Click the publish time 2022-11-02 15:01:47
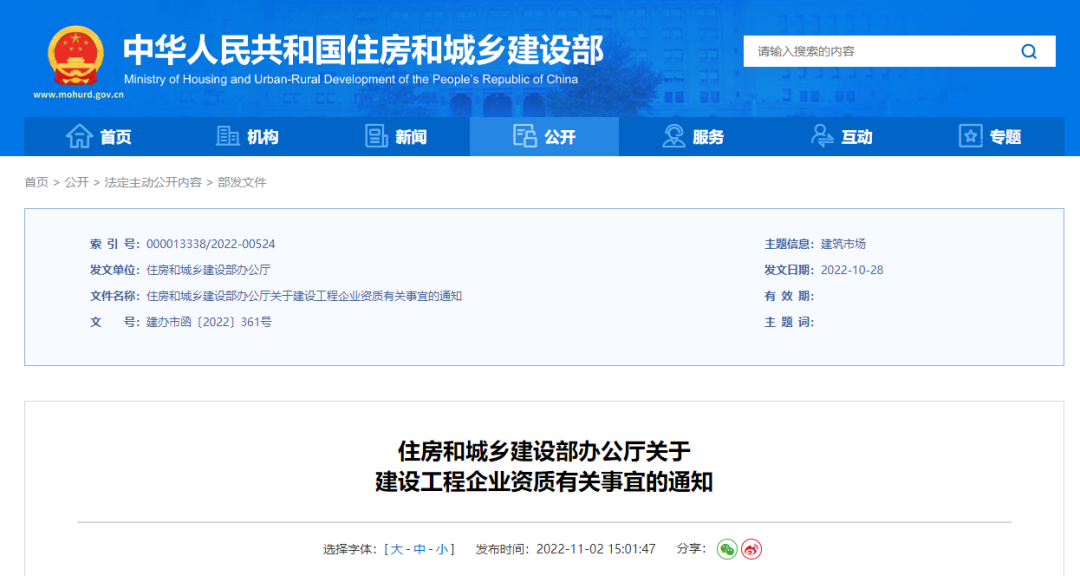 pos(596,549)
